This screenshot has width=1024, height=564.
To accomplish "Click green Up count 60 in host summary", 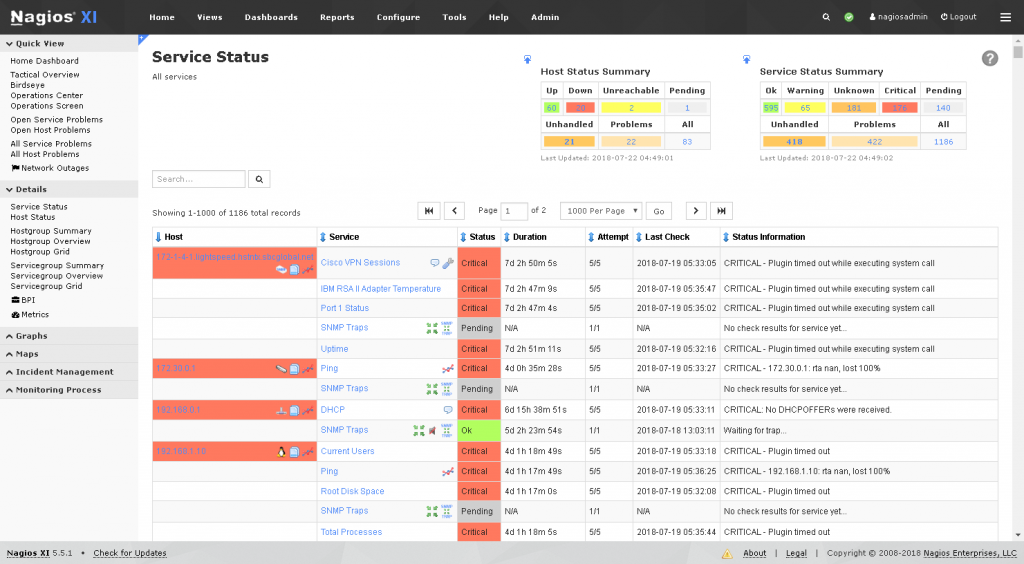I will [x=552, y=108].
